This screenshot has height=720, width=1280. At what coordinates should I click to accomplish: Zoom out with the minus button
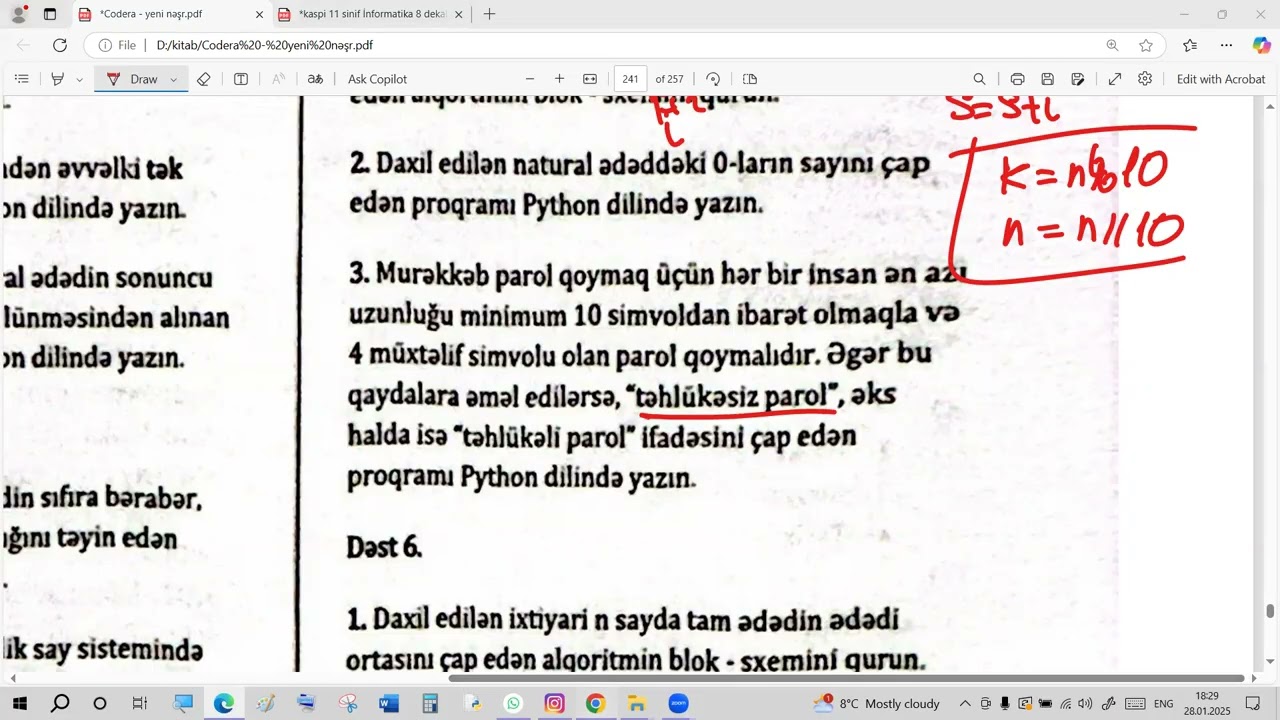(x=530, y=79)
